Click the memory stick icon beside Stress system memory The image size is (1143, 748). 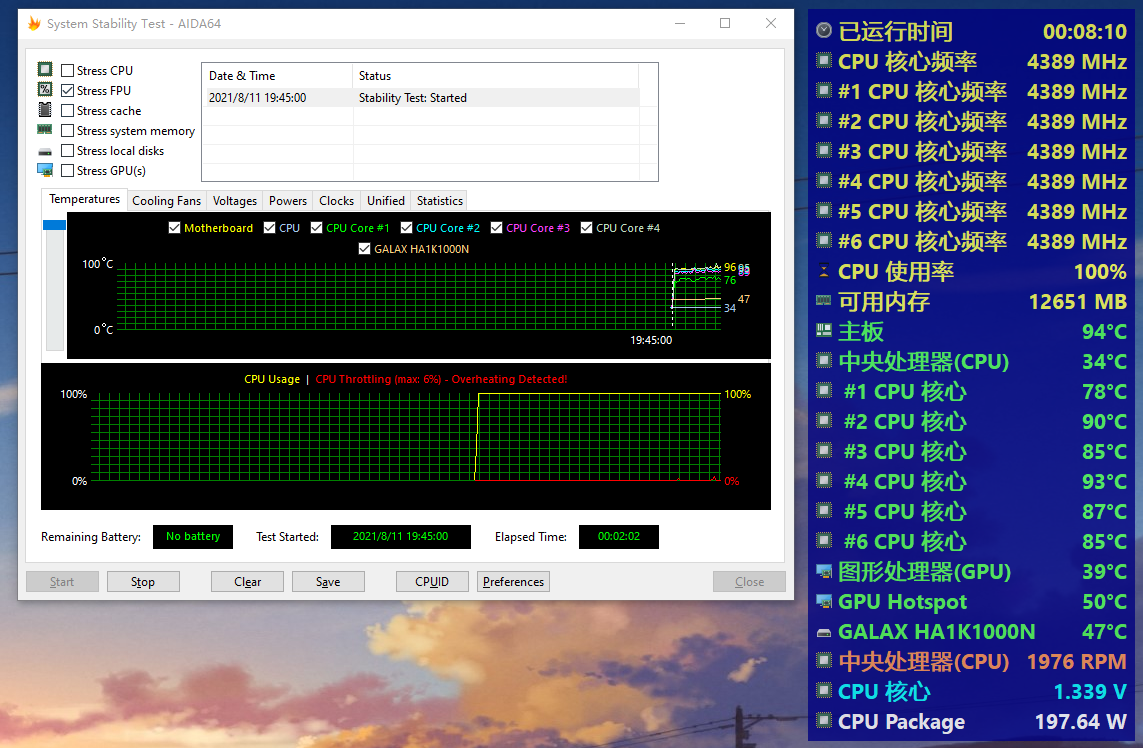45,130
